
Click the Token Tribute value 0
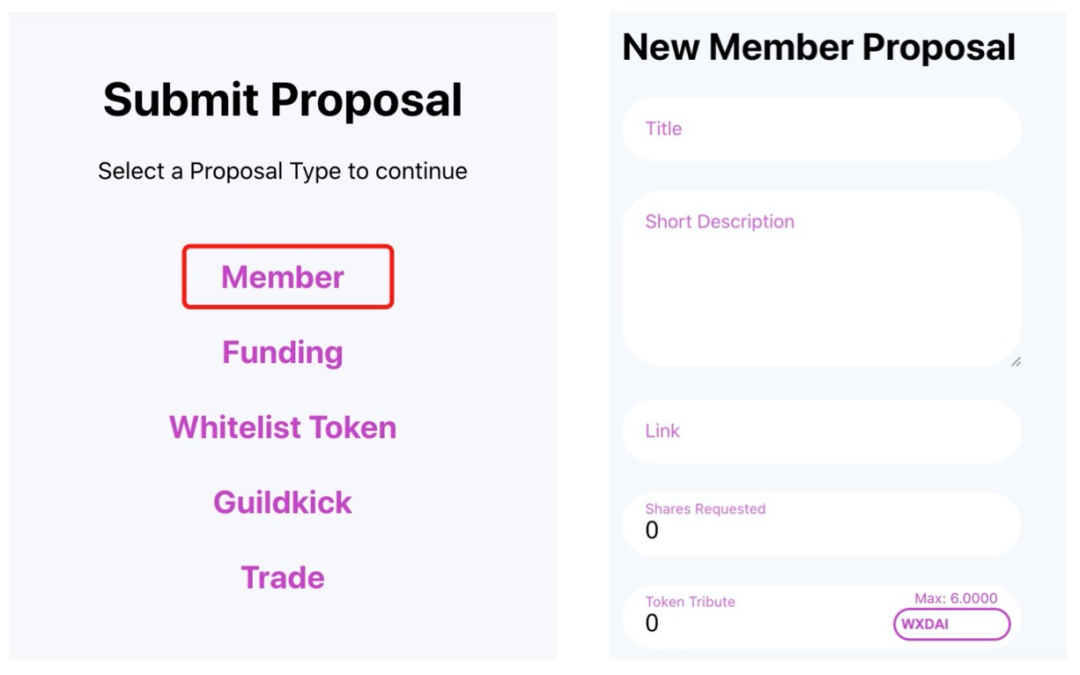[x=653, y=624]
